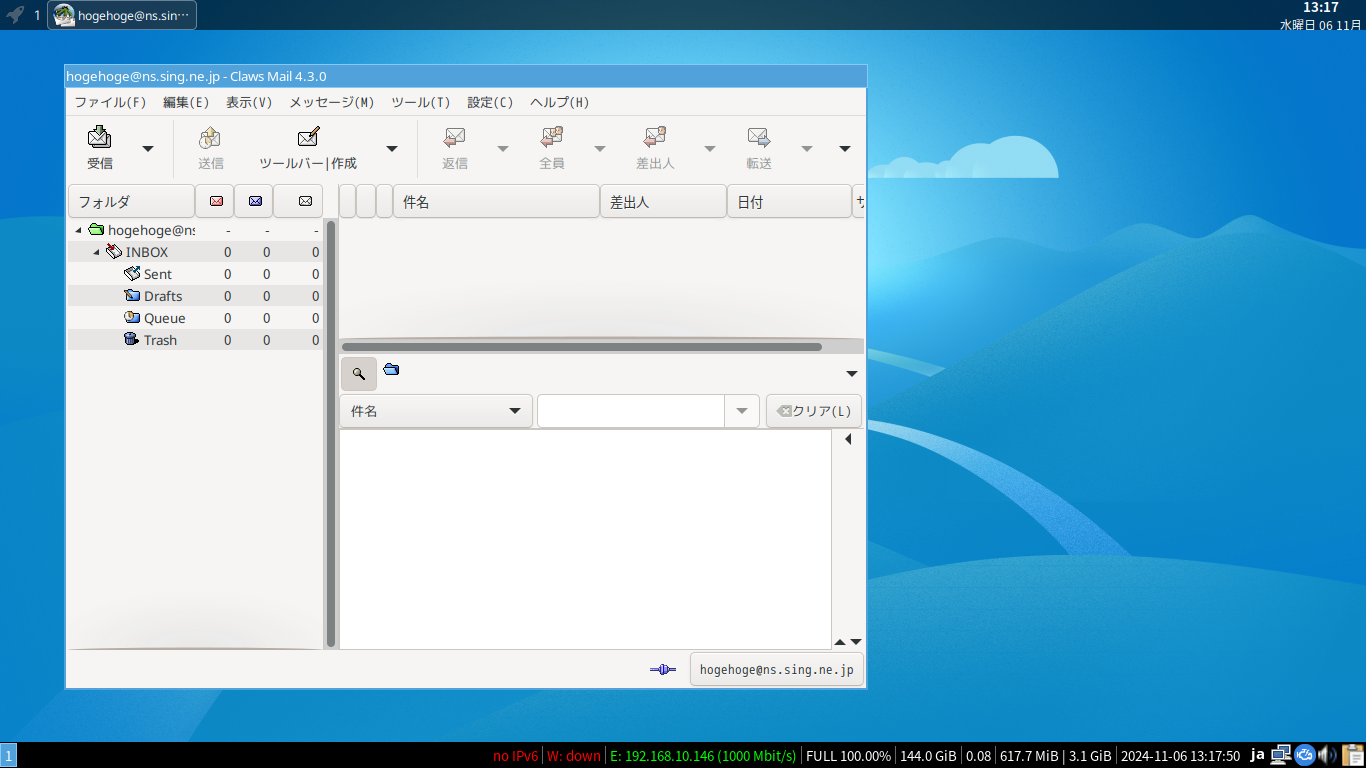The height and width of the screenshot is (768, 1366).
Task: Open the dropdown arrow next to 転送
Action: coord(807,149)
